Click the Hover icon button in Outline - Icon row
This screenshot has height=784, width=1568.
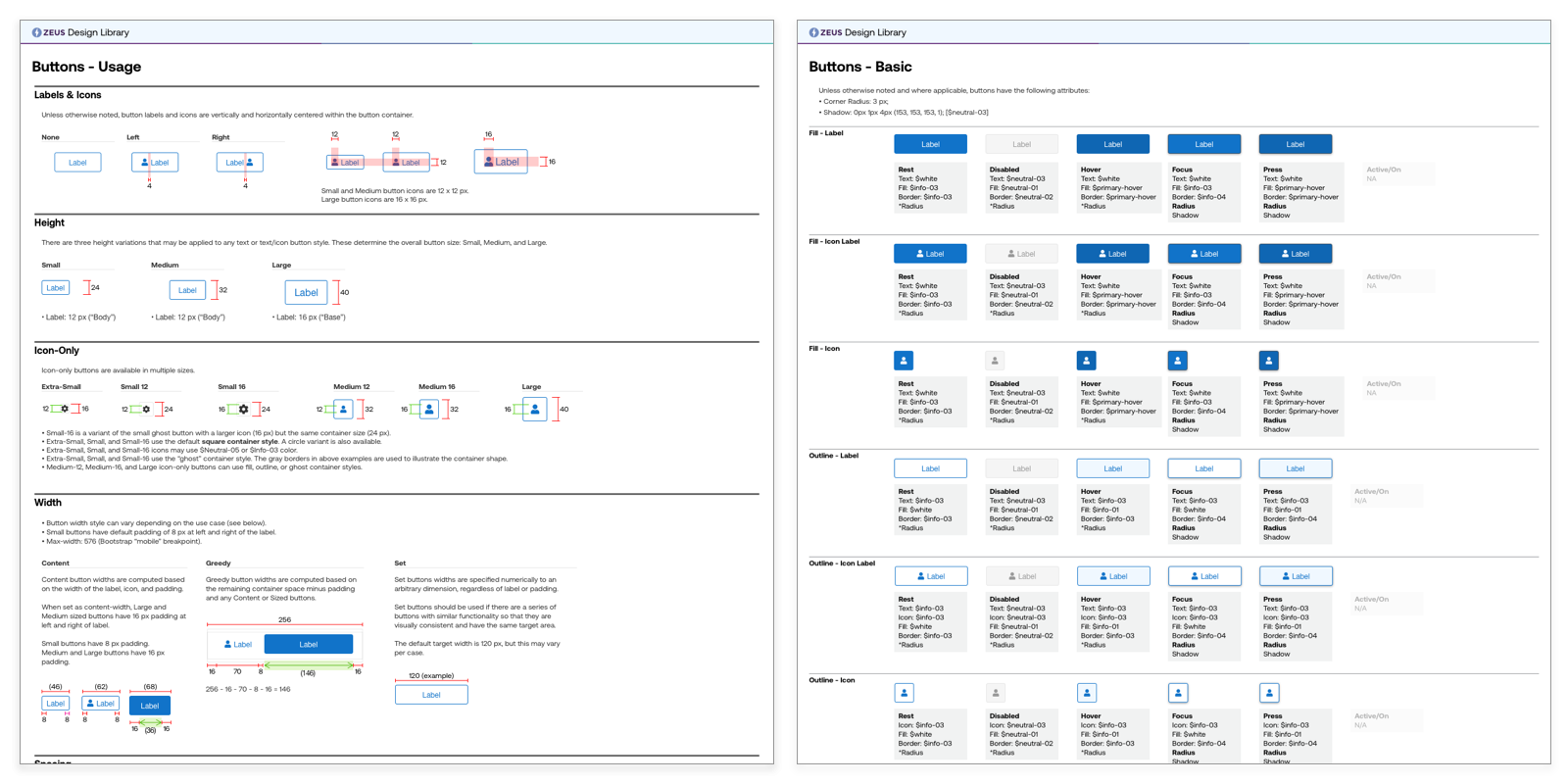(1087, 693)
